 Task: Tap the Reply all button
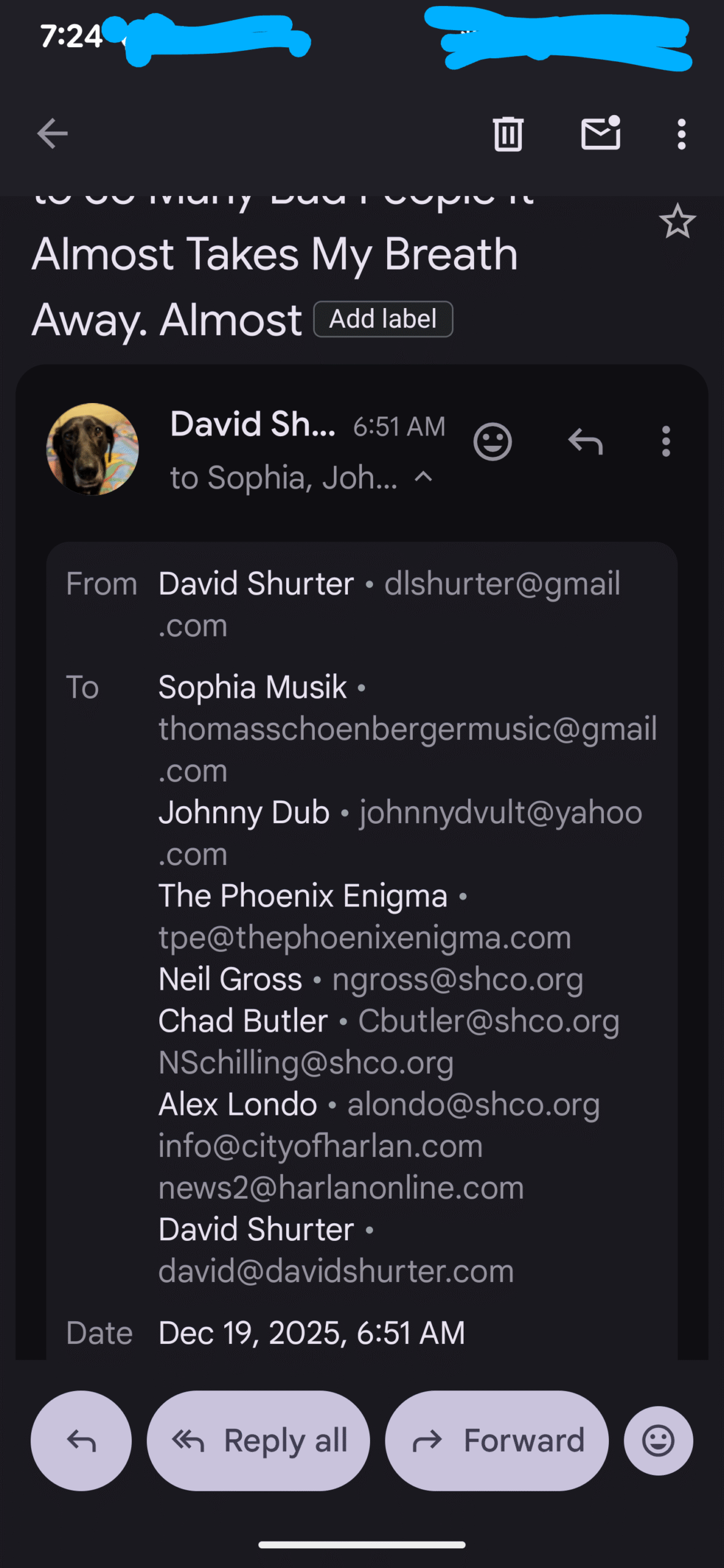coord(258,1441)
